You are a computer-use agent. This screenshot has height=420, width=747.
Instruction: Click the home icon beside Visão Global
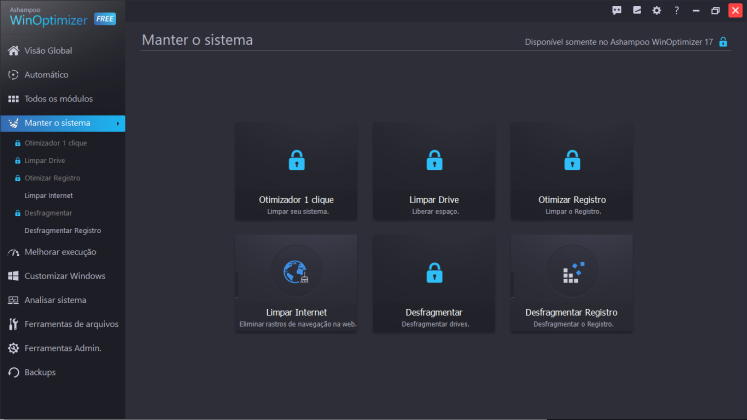tap(13, 50)
